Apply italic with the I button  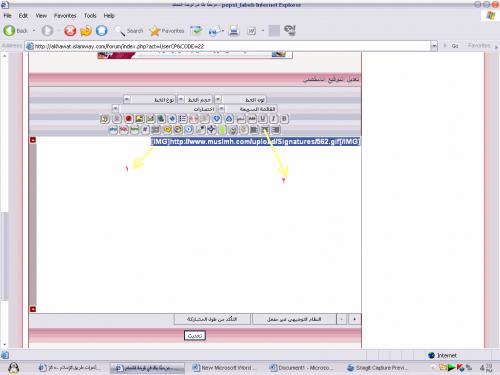(x=273, y=119)
